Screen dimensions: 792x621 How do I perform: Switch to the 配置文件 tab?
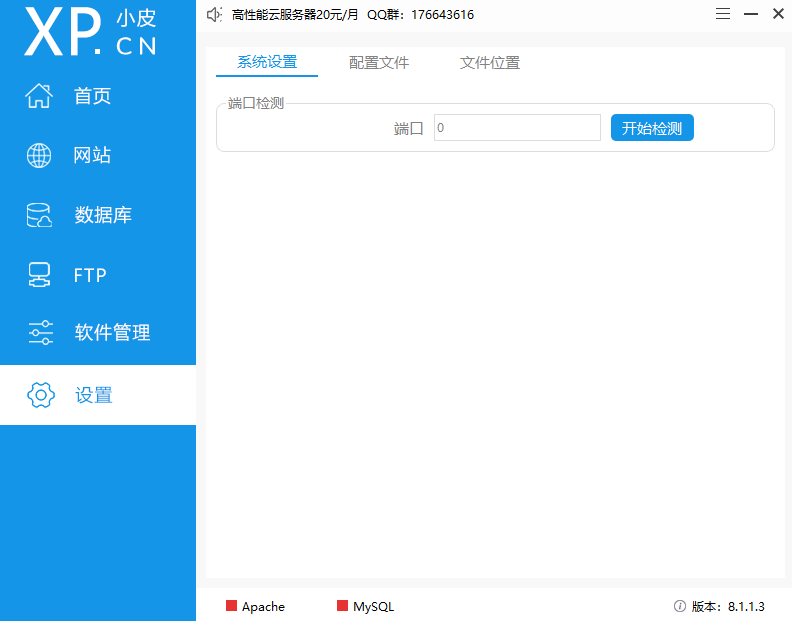point(379,62)
